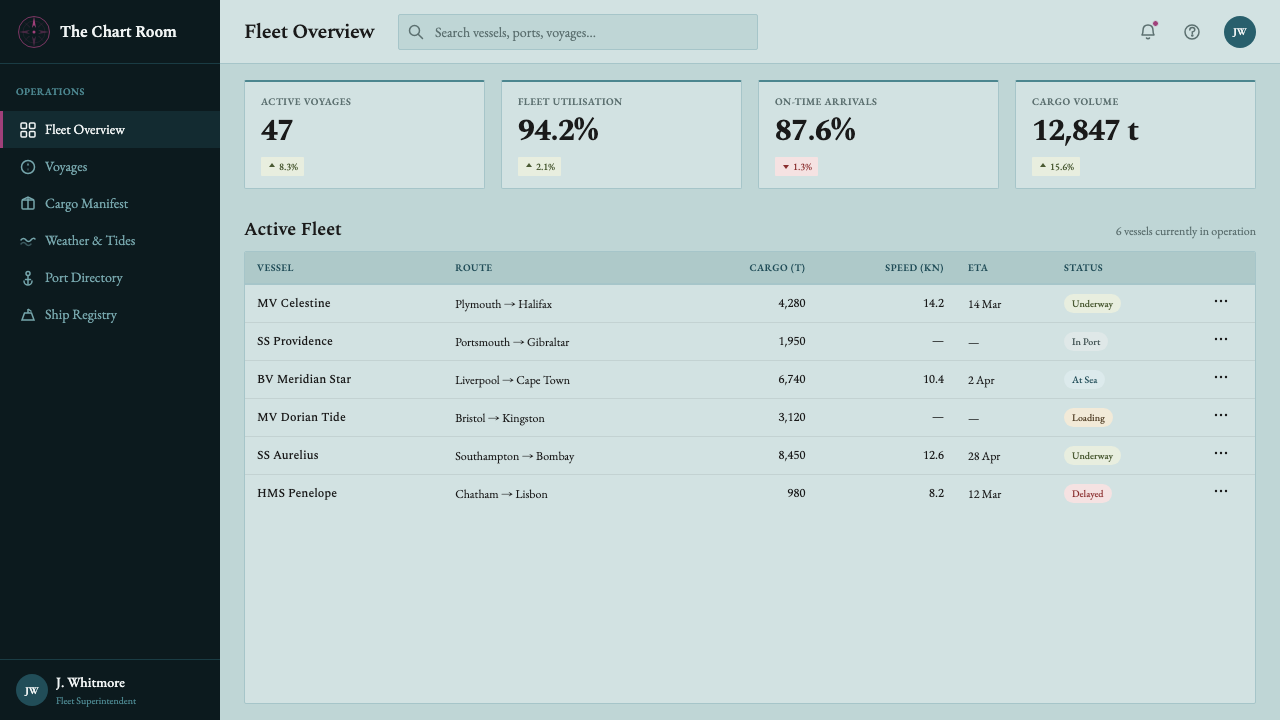The width and height of the screenshot is (1280, 720).
Task: Select vessel BV Meridian Star
Action: (304, 379)
